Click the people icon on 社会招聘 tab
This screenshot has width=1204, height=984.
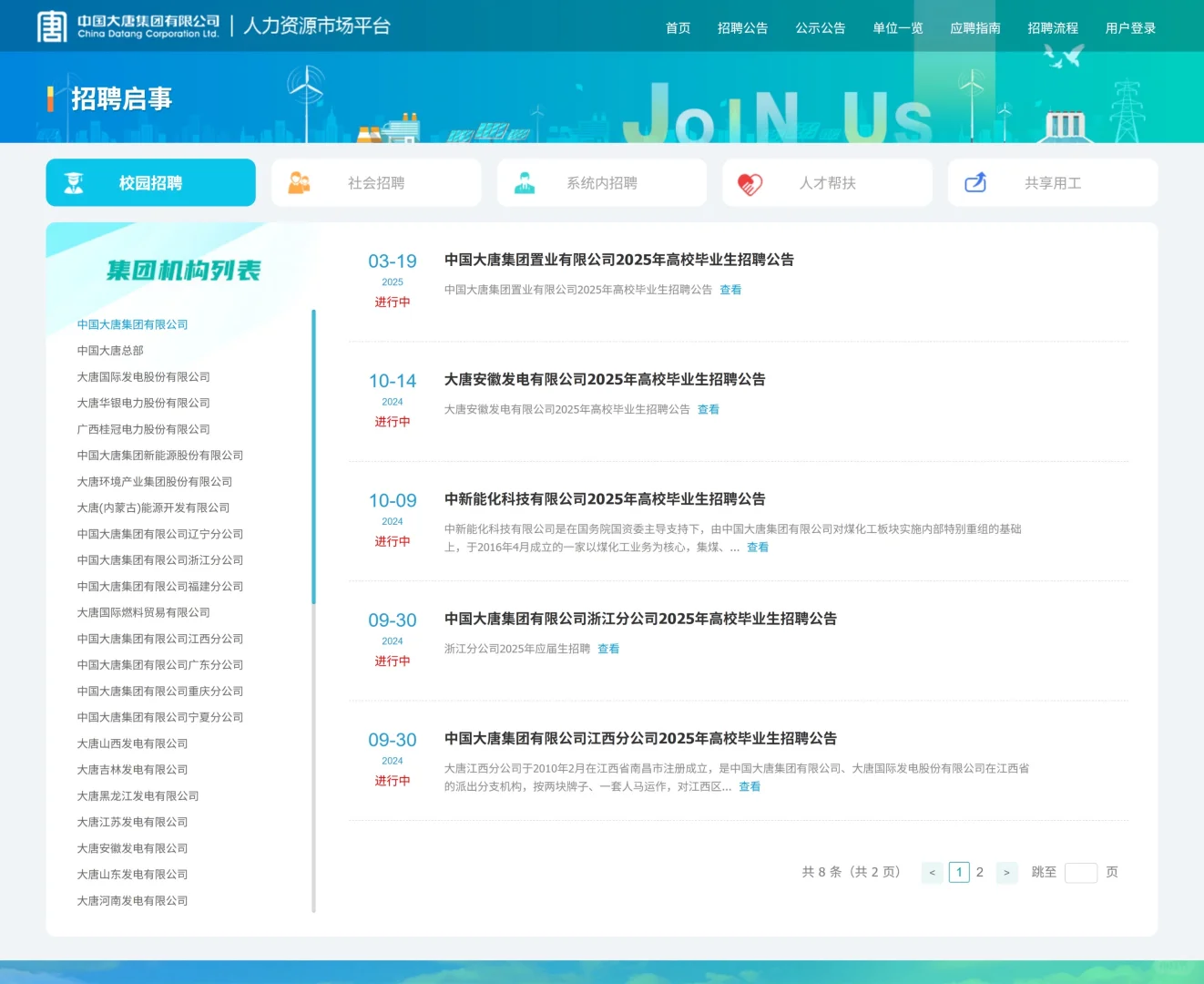299,183
